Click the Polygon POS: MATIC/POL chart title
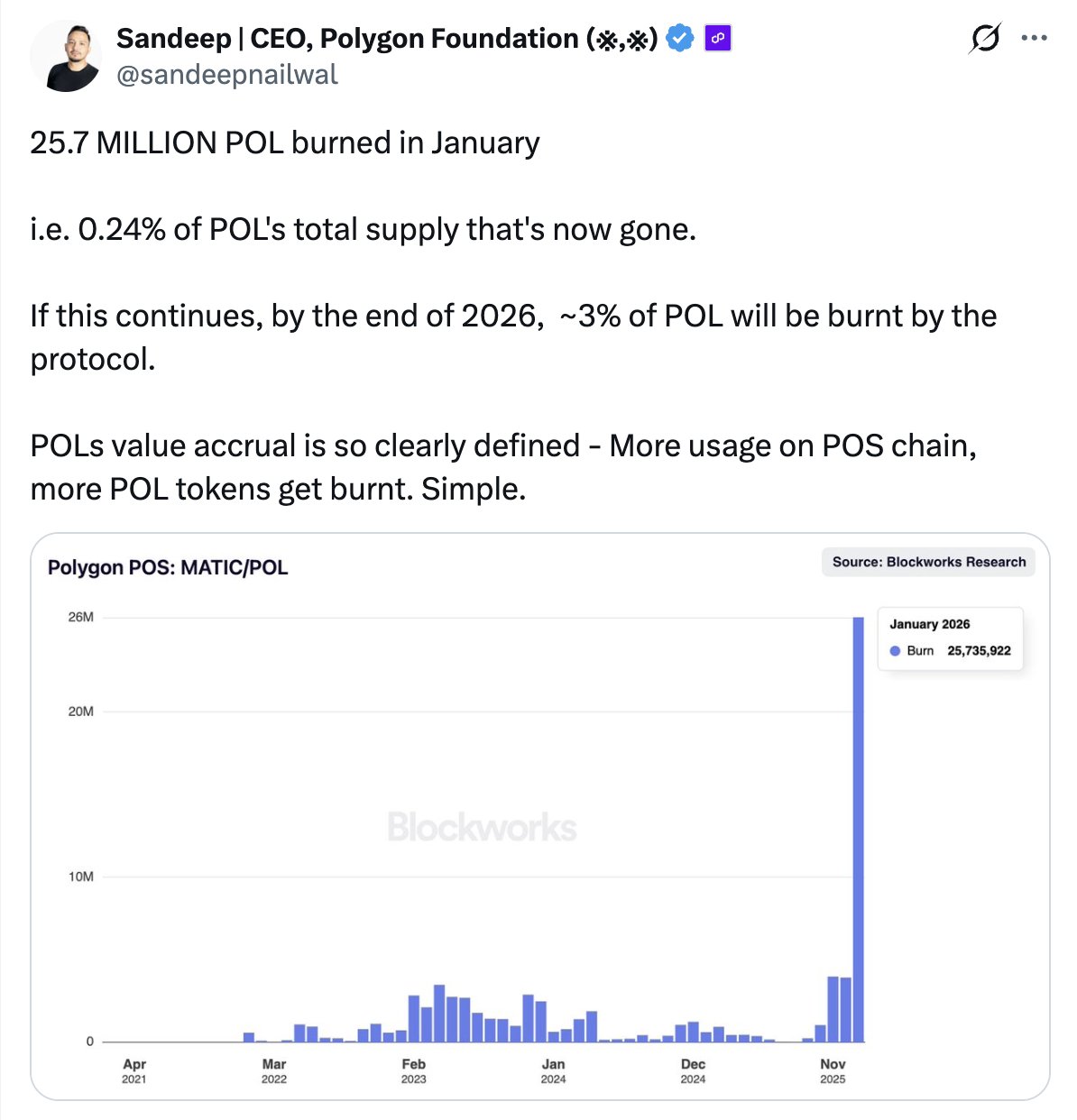 click(x=168, y=568)
